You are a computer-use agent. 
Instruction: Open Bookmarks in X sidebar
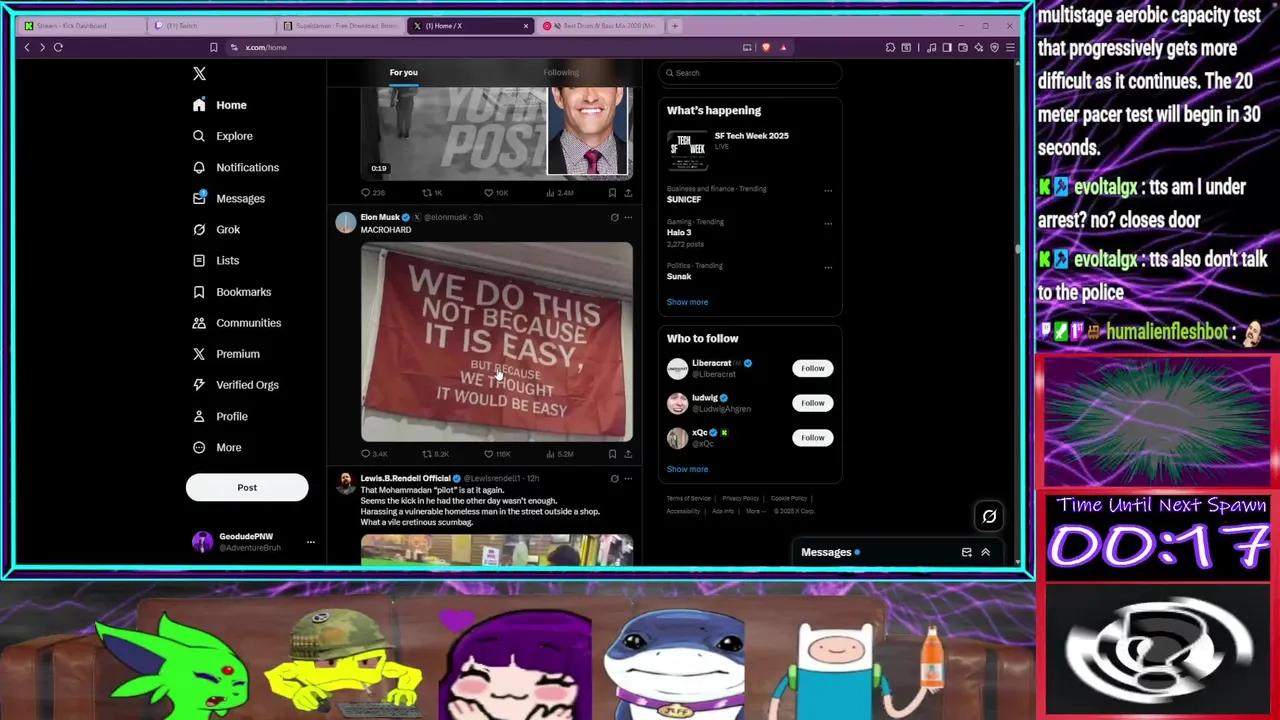point(232,292)
